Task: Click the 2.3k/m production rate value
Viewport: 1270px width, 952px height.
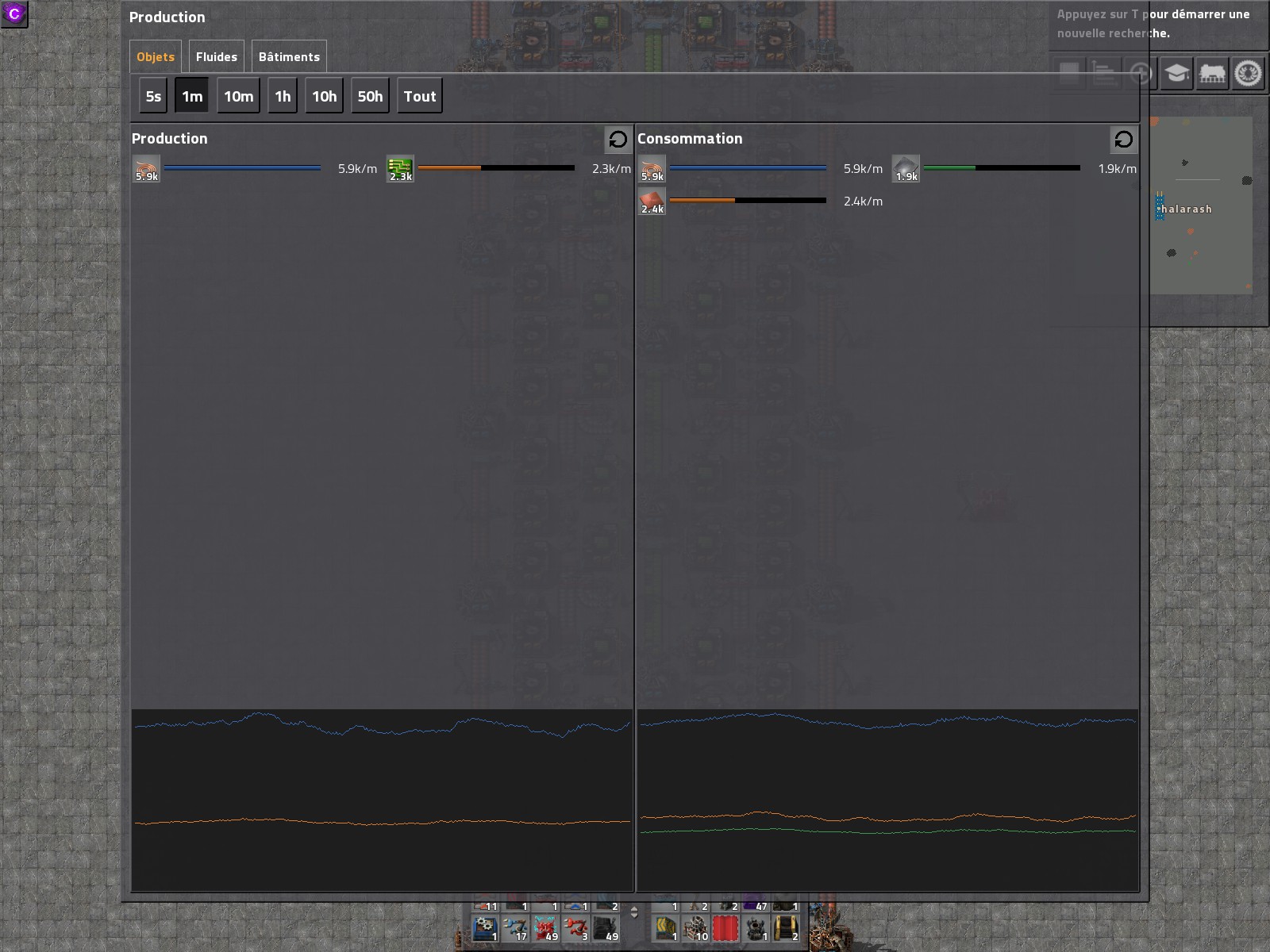Action: [611, 169]
